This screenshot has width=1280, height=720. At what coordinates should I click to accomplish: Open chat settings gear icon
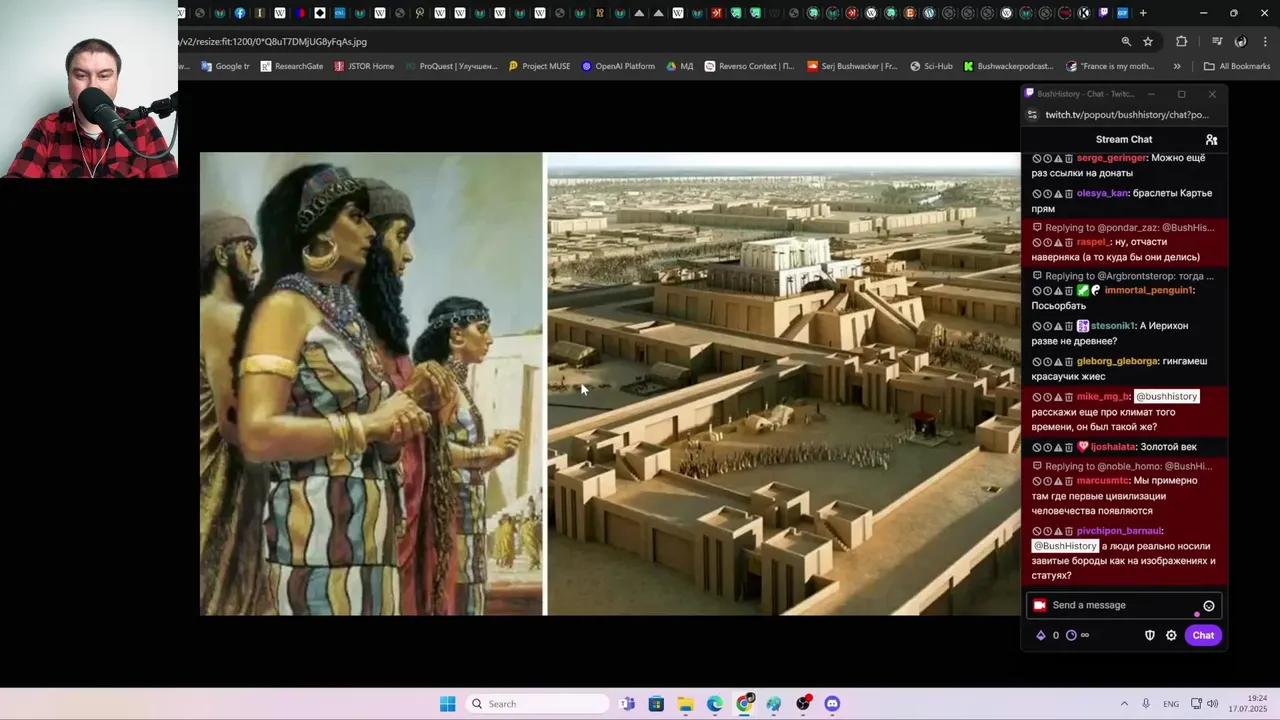click(x=1171, y=635)
